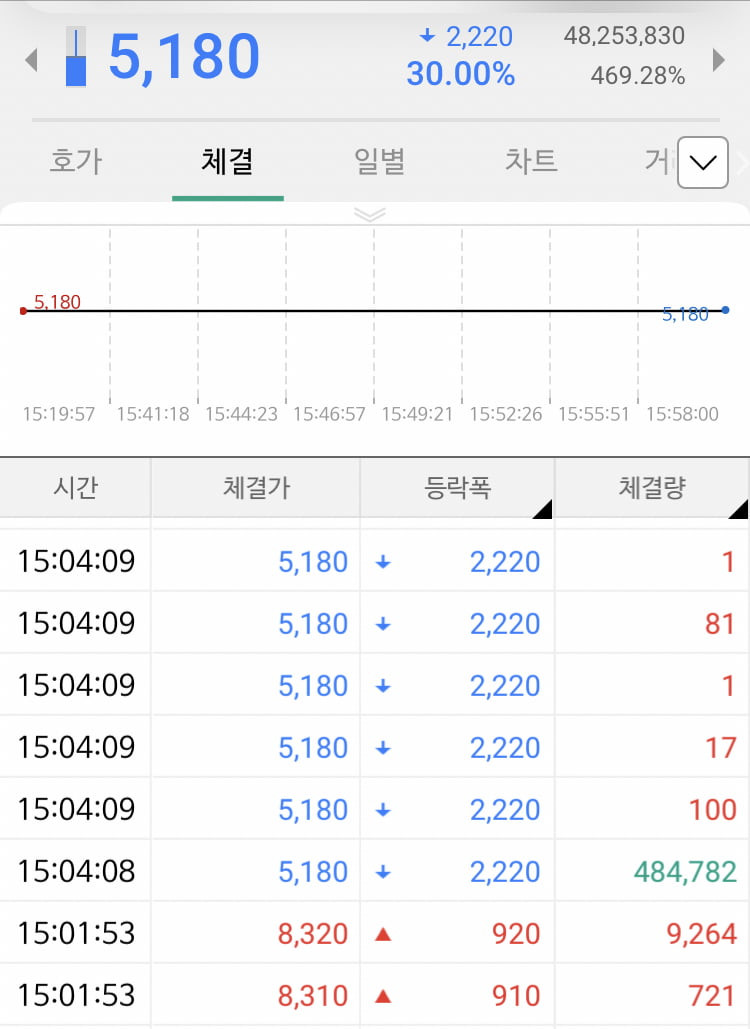750x1029 pixels.
Task: Go to previous stock with left arrow
Action: pos(31,60)
